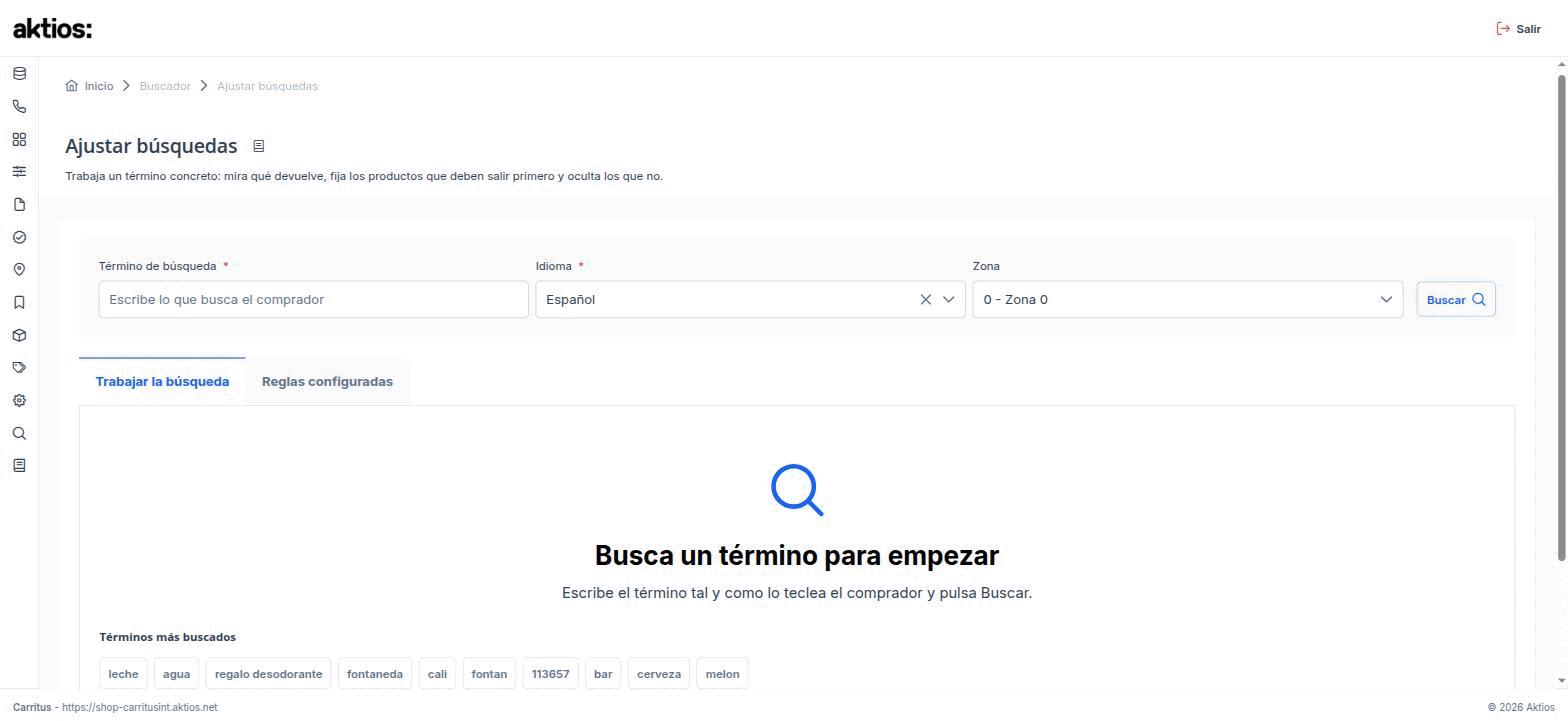
Task: Open the four-squares grid sidebar icon
Action: 19,139
